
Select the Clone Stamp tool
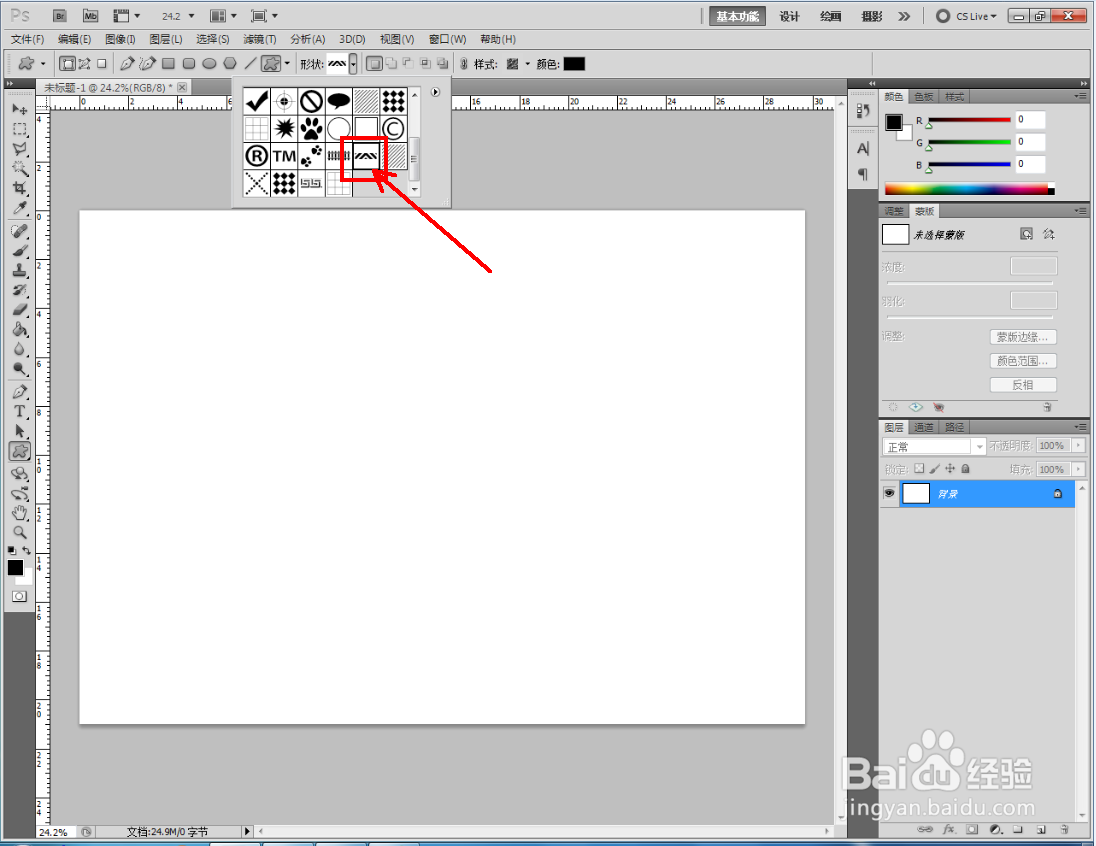[20, 271]
